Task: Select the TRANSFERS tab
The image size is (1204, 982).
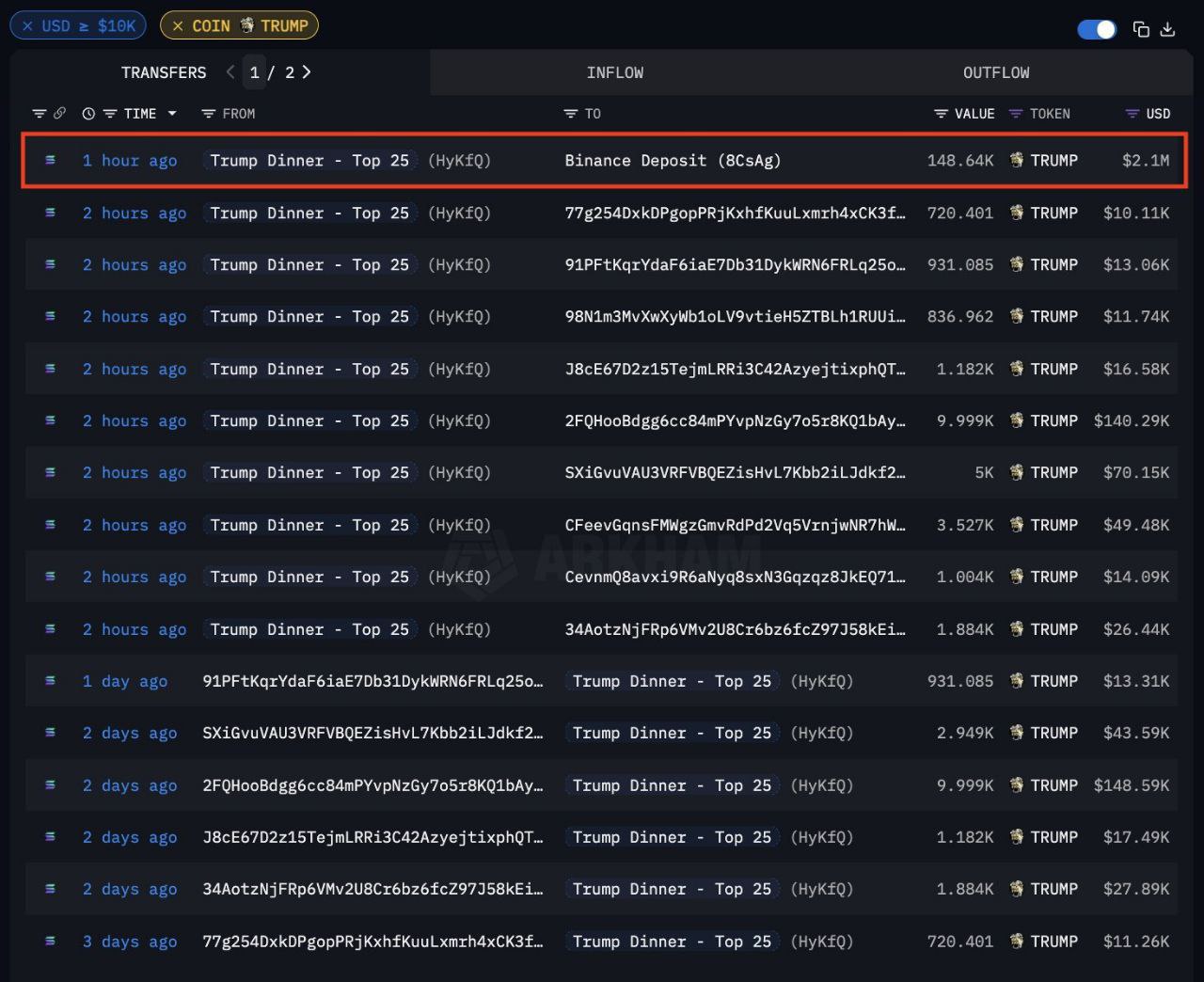Action: pos(164,72)
